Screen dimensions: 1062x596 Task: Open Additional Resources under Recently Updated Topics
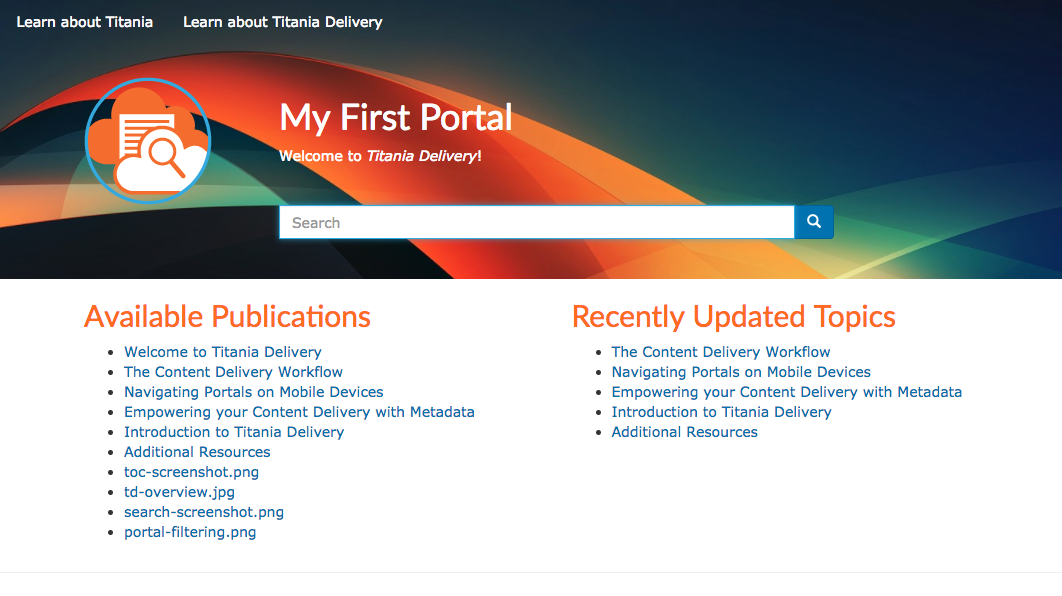[x=685, y=432]
